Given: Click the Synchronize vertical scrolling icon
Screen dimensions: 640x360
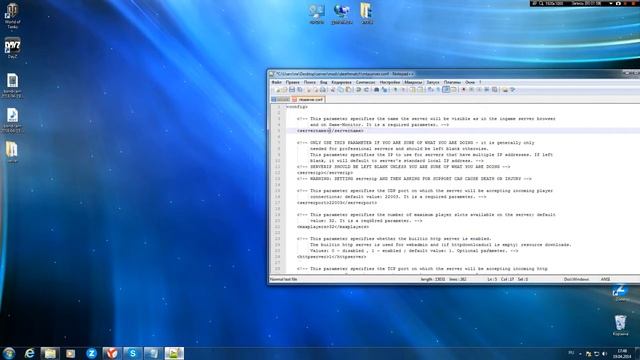Looking at the screenshot, I should click(x=412, y=89).
